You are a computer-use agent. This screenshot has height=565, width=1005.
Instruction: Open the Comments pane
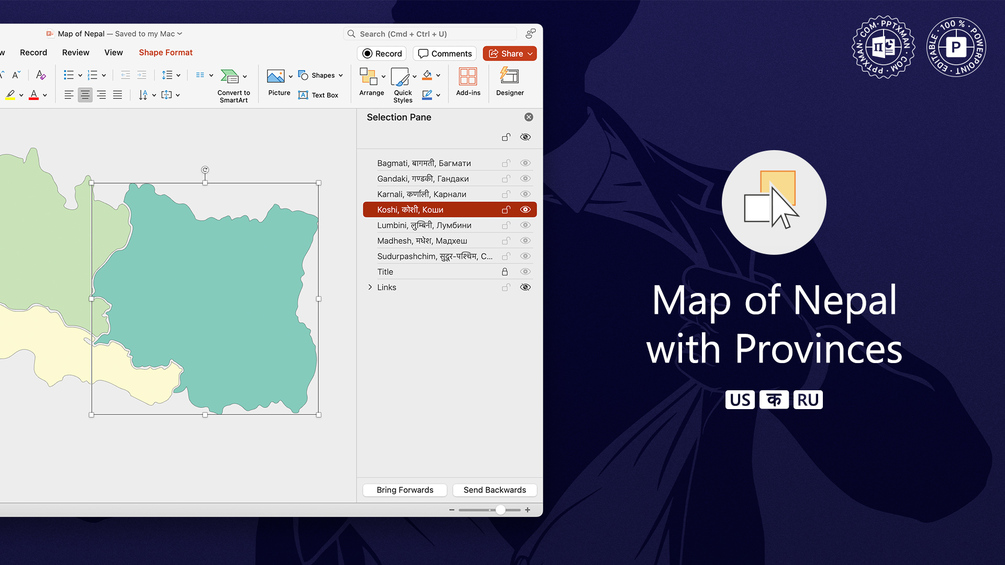pos(445,54)
